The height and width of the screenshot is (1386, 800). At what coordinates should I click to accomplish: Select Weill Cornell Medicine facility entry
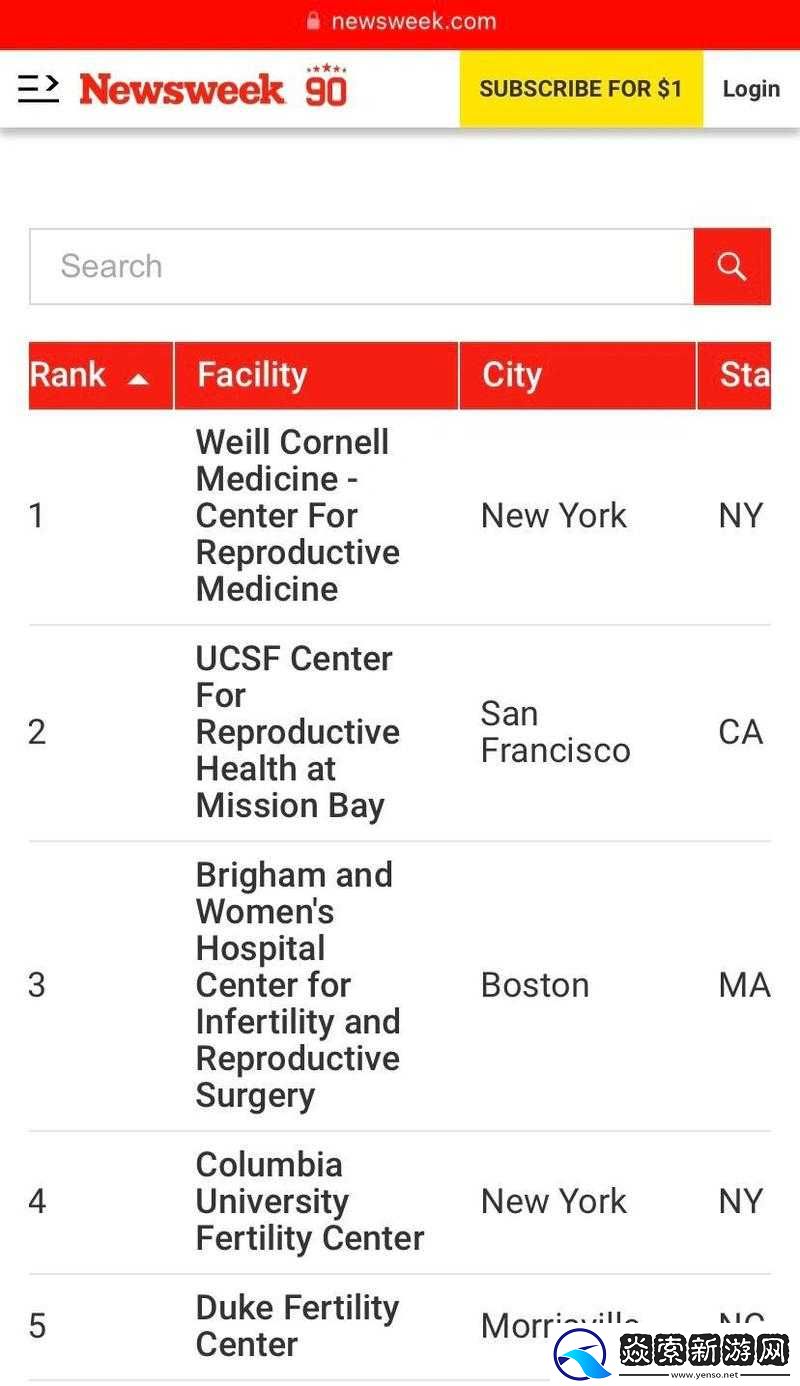click(297, 515)
